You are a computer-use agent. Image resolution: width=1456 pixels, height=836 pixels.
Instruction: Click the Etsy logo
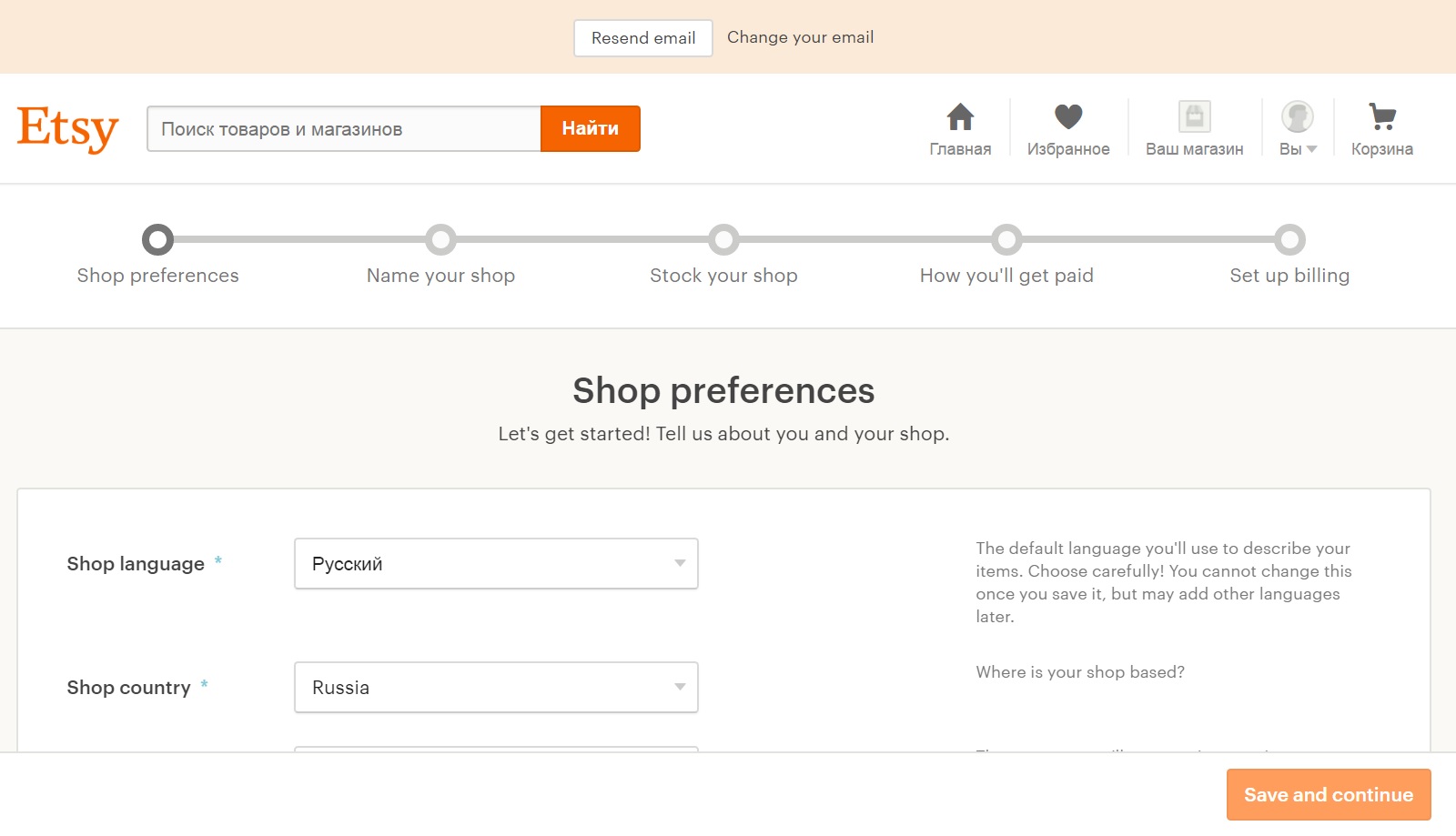click(67, 129)
